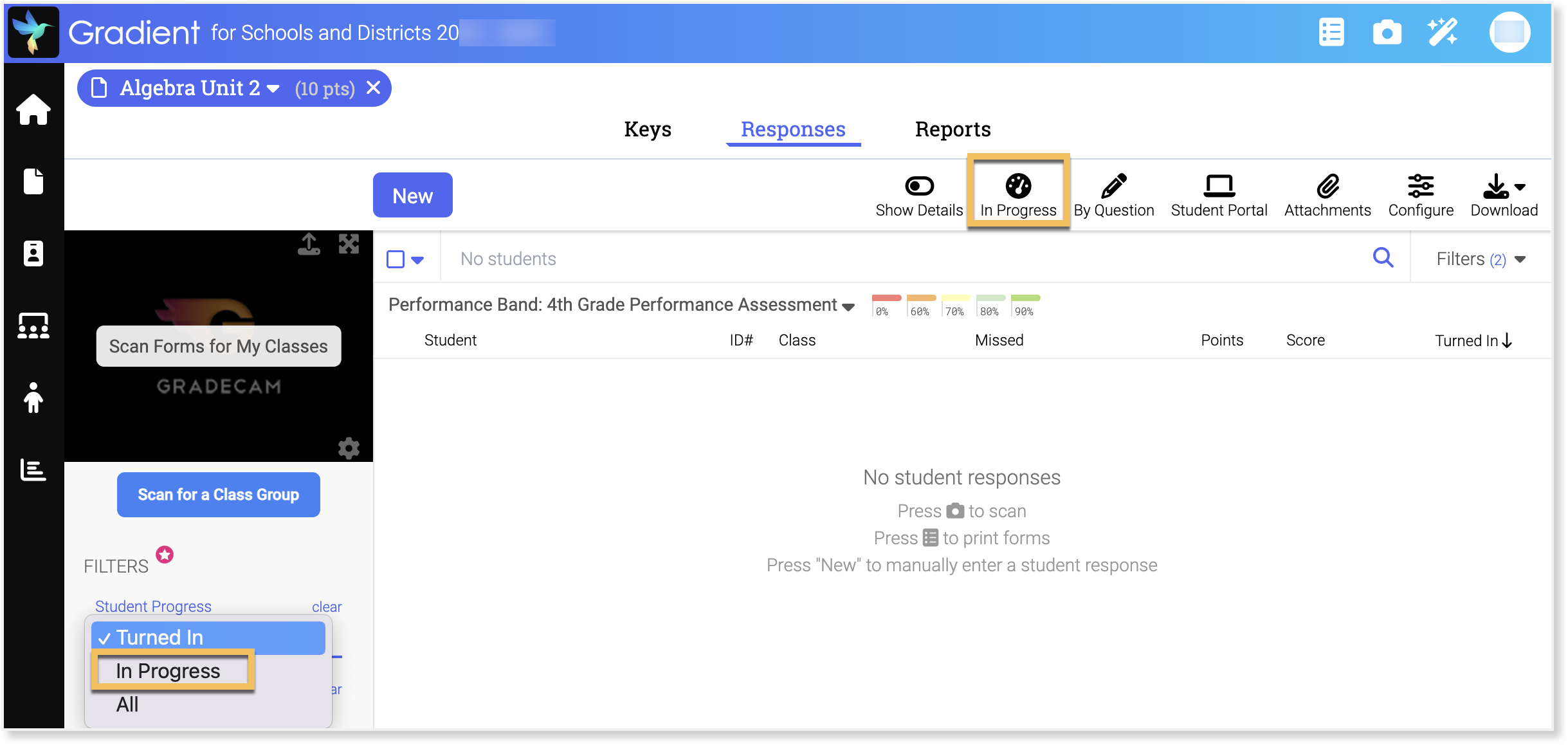
Task: Switch to the Keys tab
Action: click(647, 129)
